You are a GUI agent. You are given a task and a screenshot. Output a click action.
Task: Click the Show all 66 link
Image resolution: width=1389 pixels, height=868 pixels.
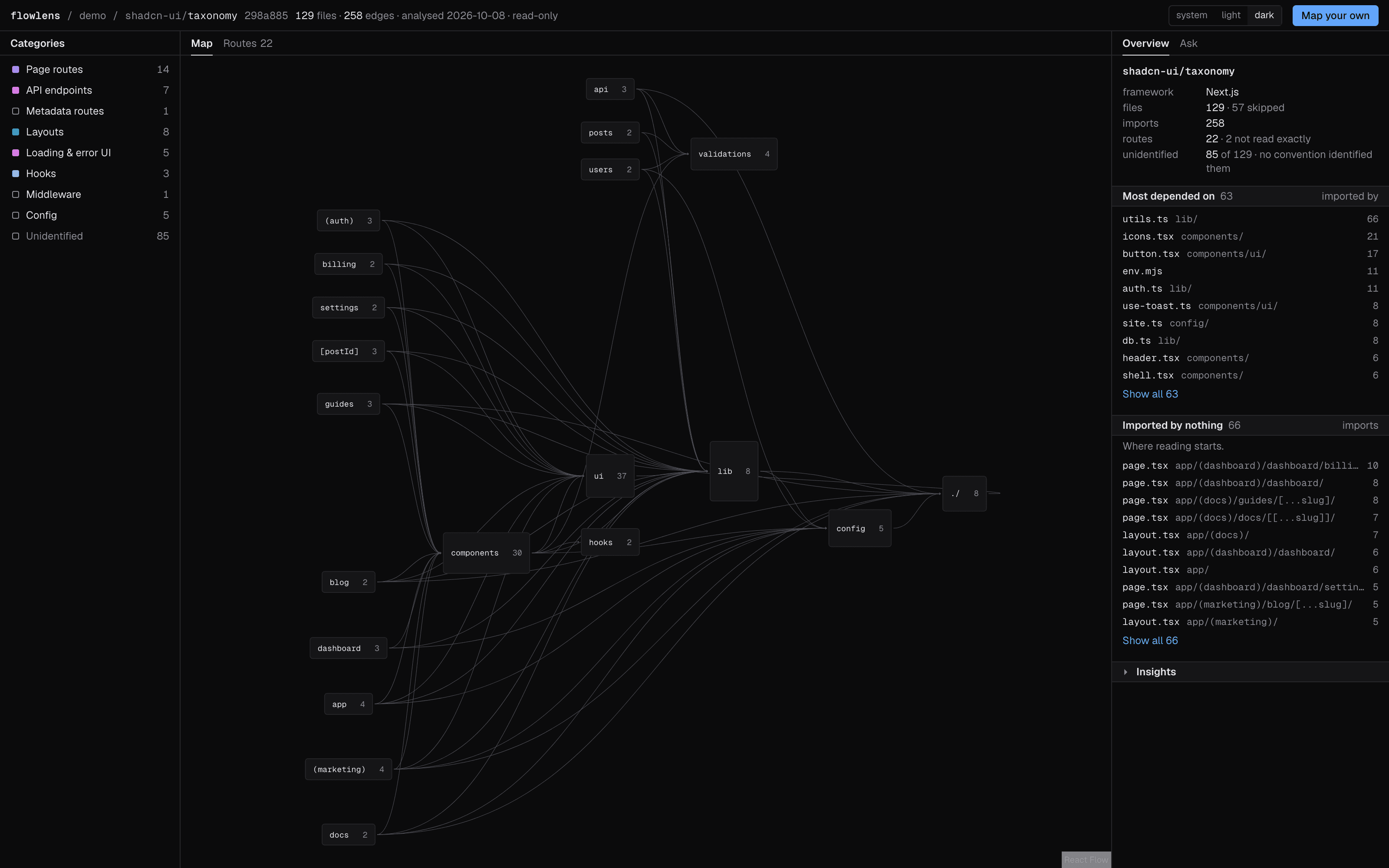(1150, 640)
